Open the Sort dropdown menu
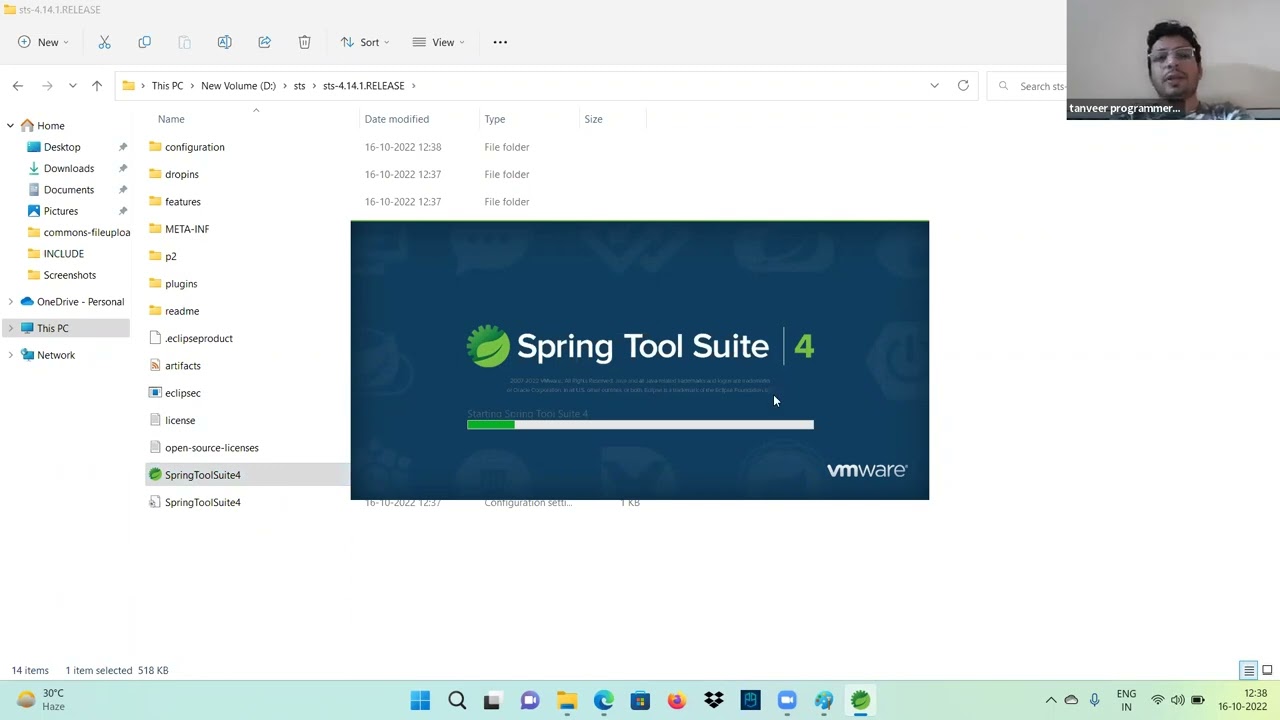 (x=365, y=42)
